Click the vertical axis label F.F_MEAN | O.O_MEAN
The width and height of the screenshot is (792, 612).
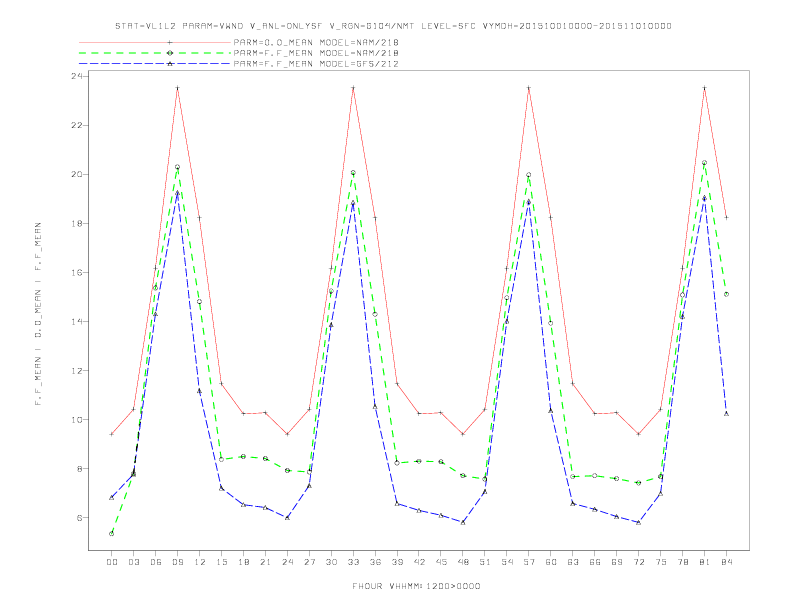(38, 314)
